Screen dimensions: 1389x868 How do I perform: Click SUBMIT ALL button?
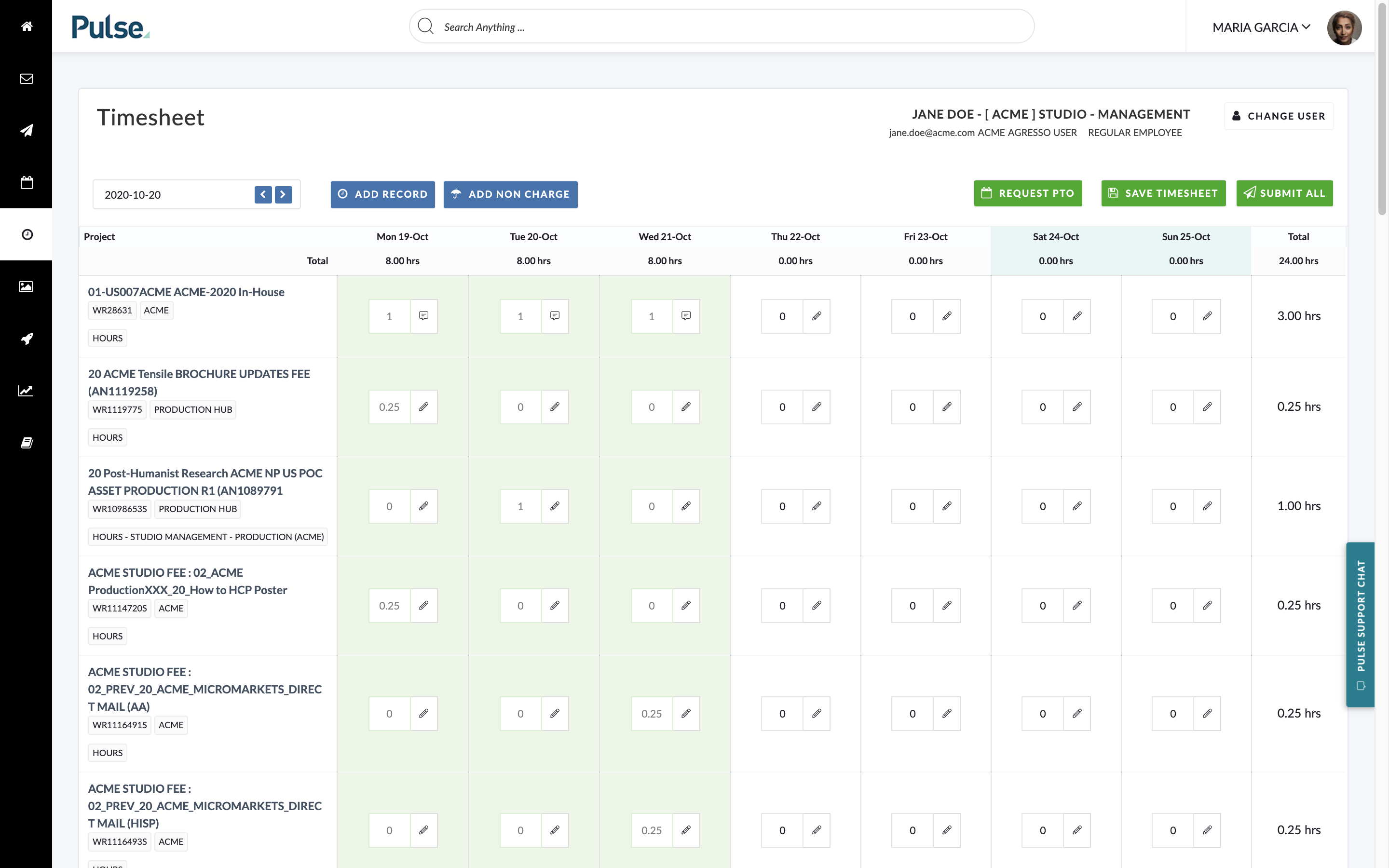tap(1284, 193)
